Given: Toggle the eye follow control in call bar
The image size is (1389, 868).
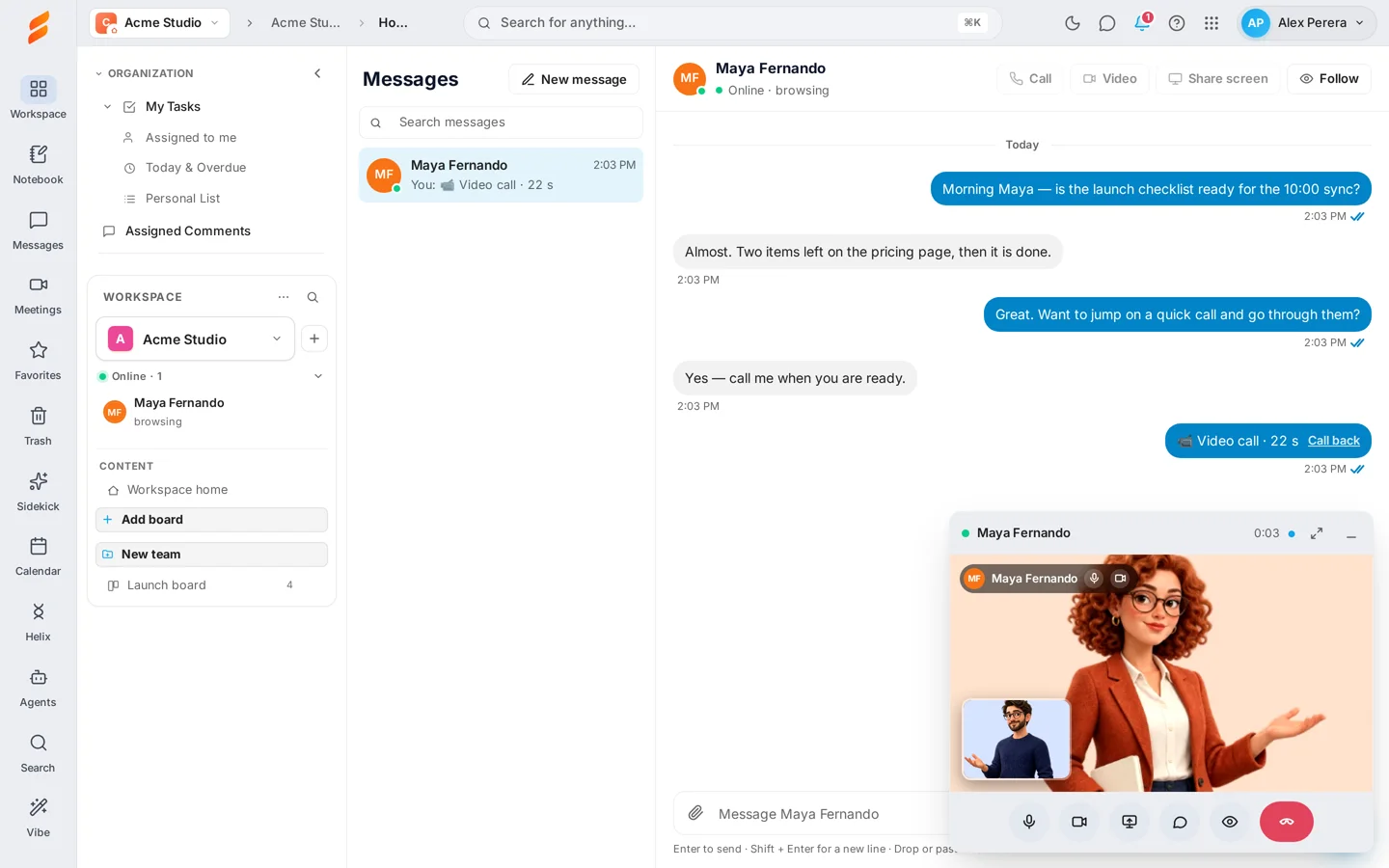Looking at the screenshot, I should click(1230, 822).
